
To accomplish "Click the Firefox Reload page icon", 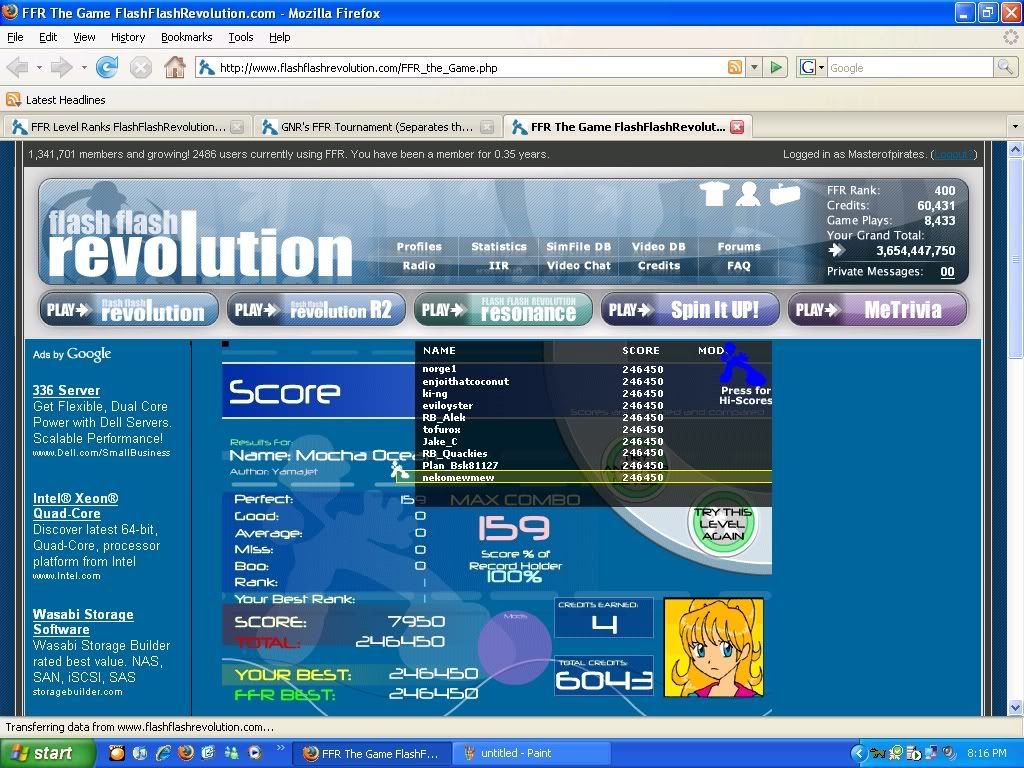I will (107, 68).
